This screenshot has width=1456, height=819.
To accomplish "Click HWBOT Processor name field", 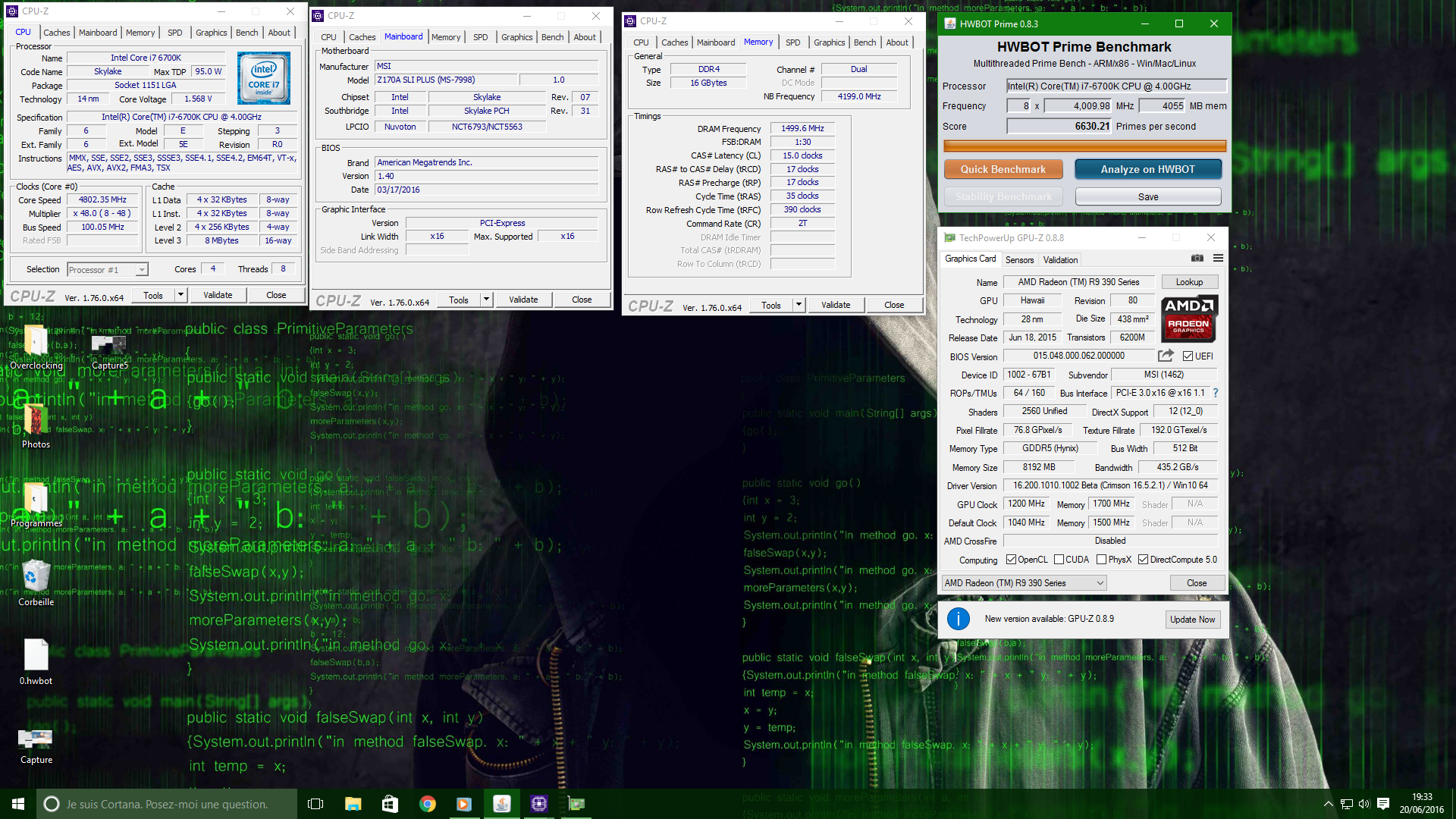I will tap(1116, 86).
